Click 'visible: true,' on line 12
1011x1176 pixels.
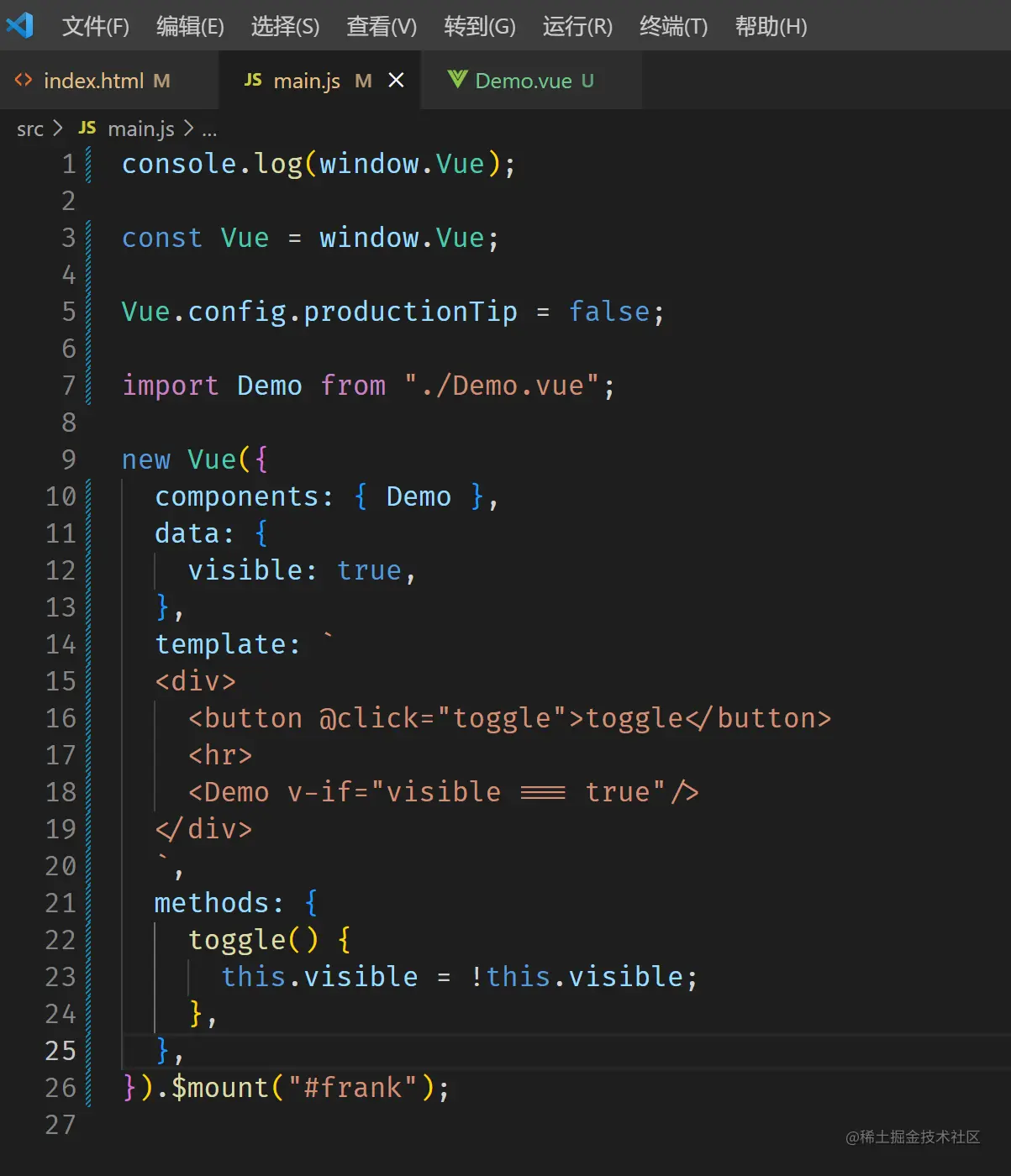click(x=302, y=570)
